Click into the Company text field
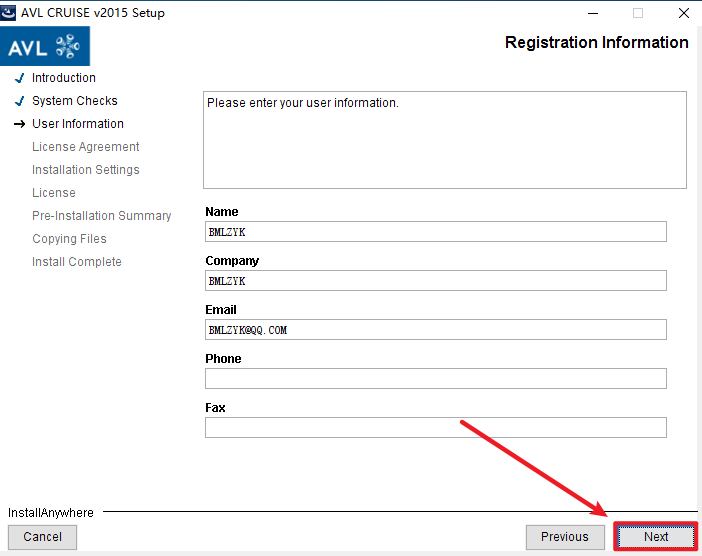The height and width of the screenshot is (556, 702). tap(435, 281)
